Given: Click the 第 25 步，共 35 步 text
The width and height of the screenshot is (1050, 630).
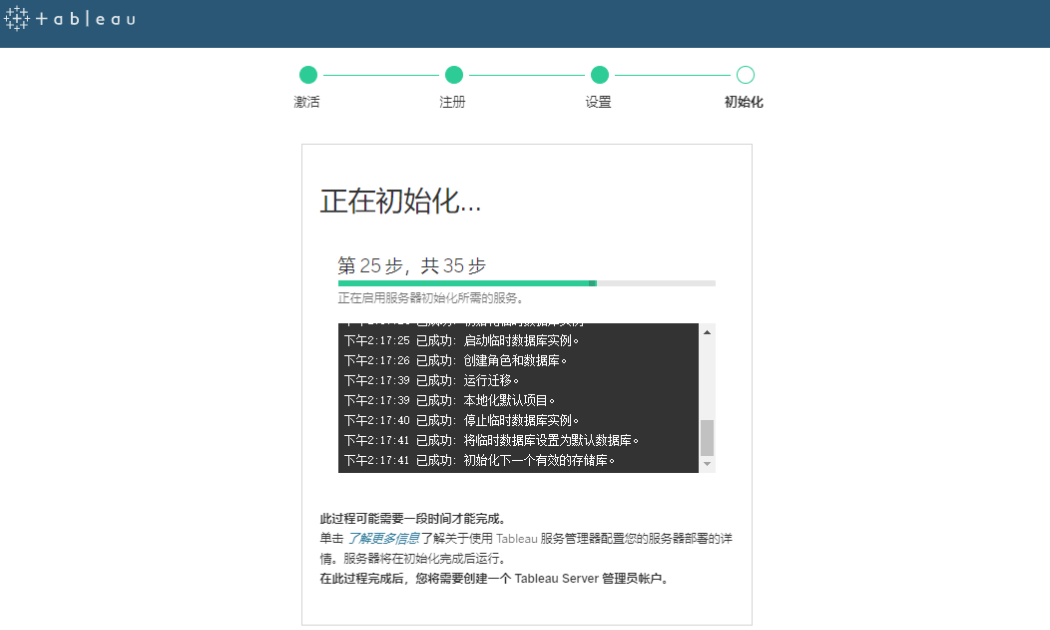Looking at the screenshot, I should coord(412,266).
